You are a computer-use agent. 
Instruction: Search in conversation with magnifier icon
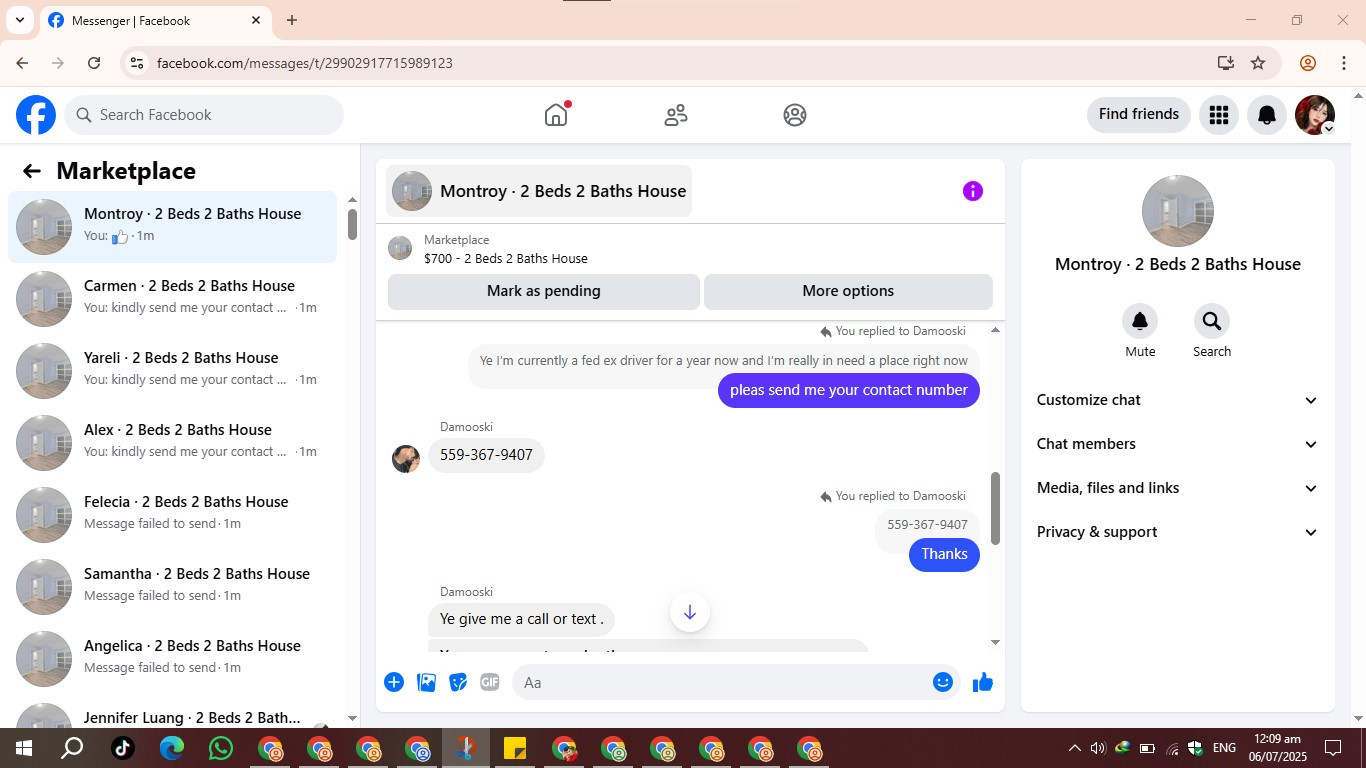point(1212,321)
